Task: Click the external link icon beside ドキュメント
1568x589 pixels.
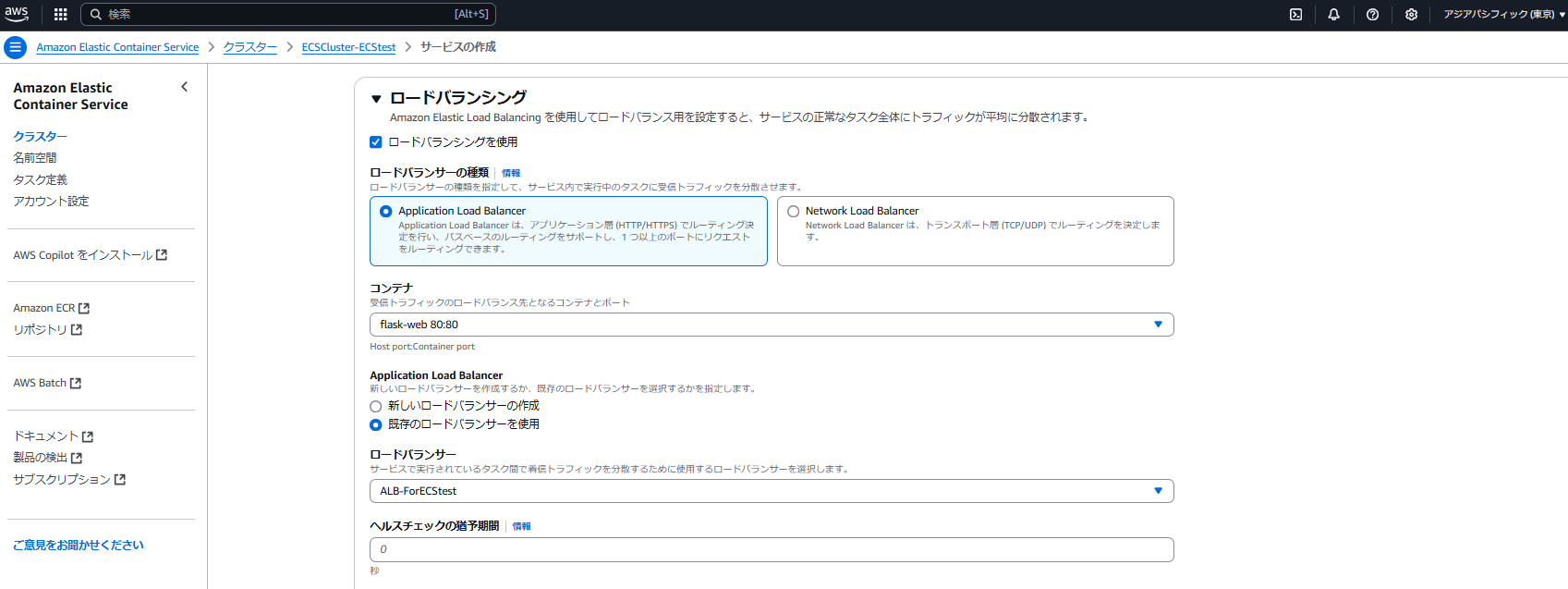Action: pos(88,436)
